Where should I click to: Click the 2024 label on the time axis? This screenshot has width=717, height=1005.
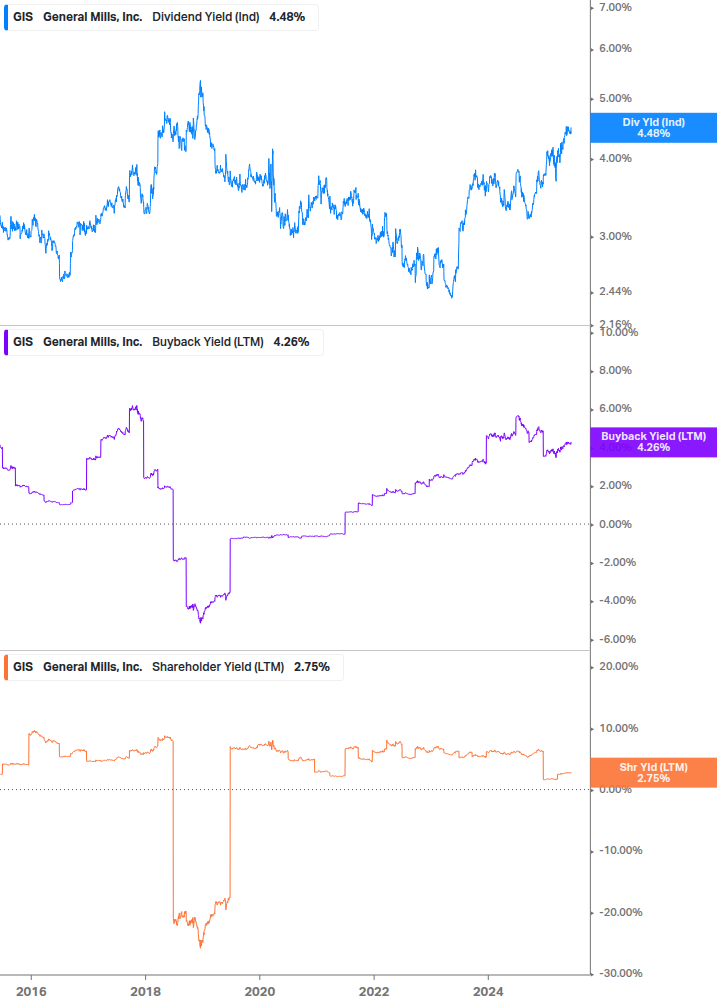point(488,992)
